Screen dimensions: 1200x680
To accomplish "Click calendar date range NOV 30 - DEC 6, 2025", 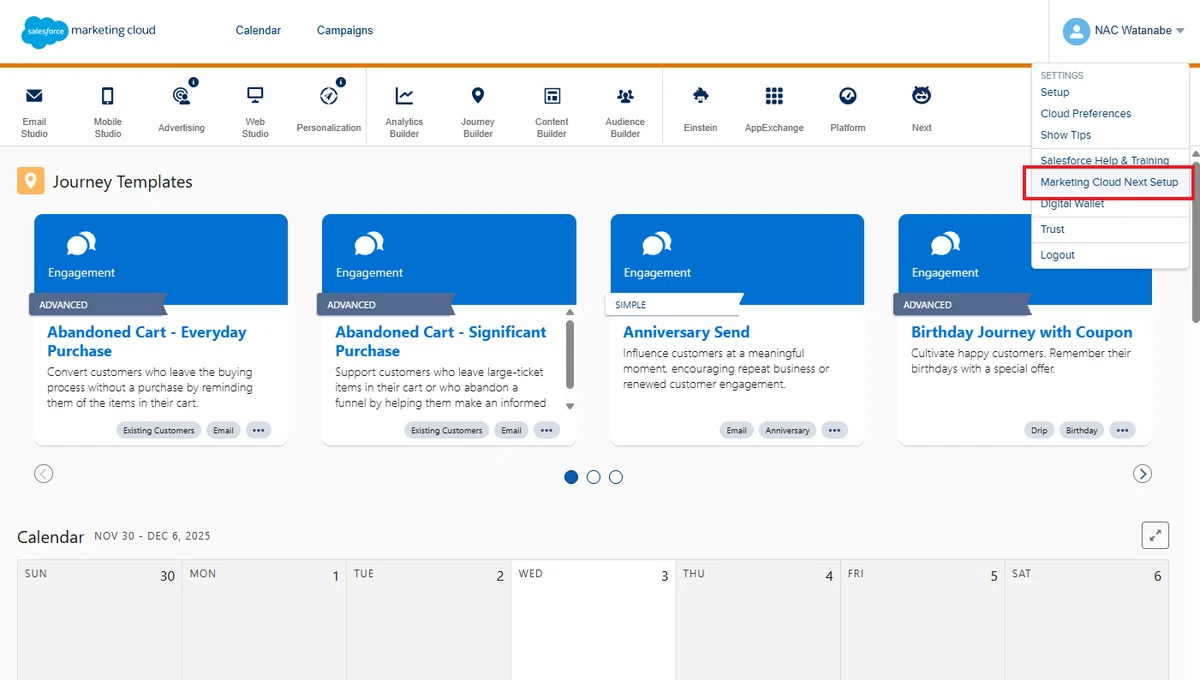I will 152,536.
